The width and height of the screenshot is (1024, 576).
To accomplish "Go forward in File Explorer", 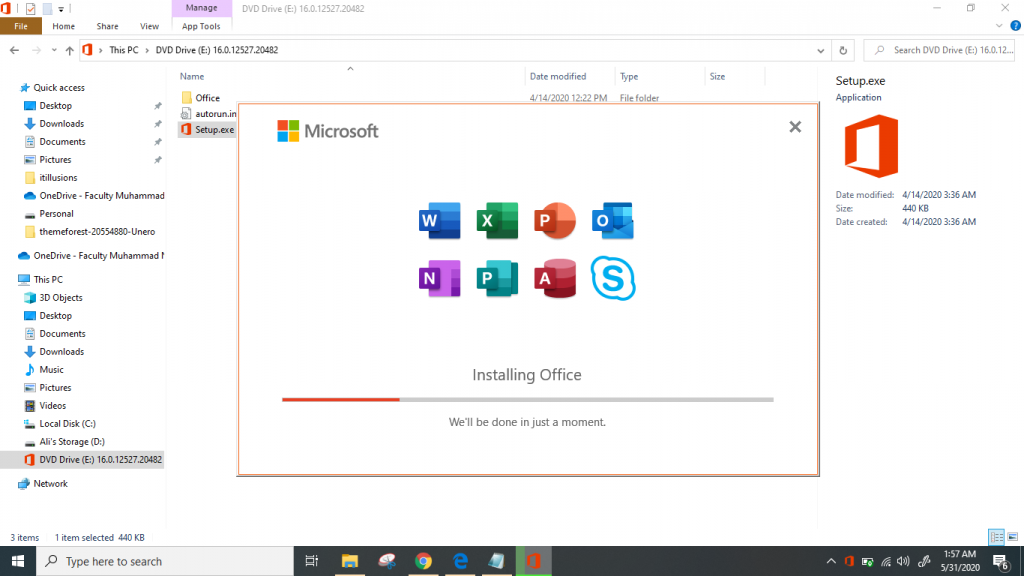I will 36,50.
